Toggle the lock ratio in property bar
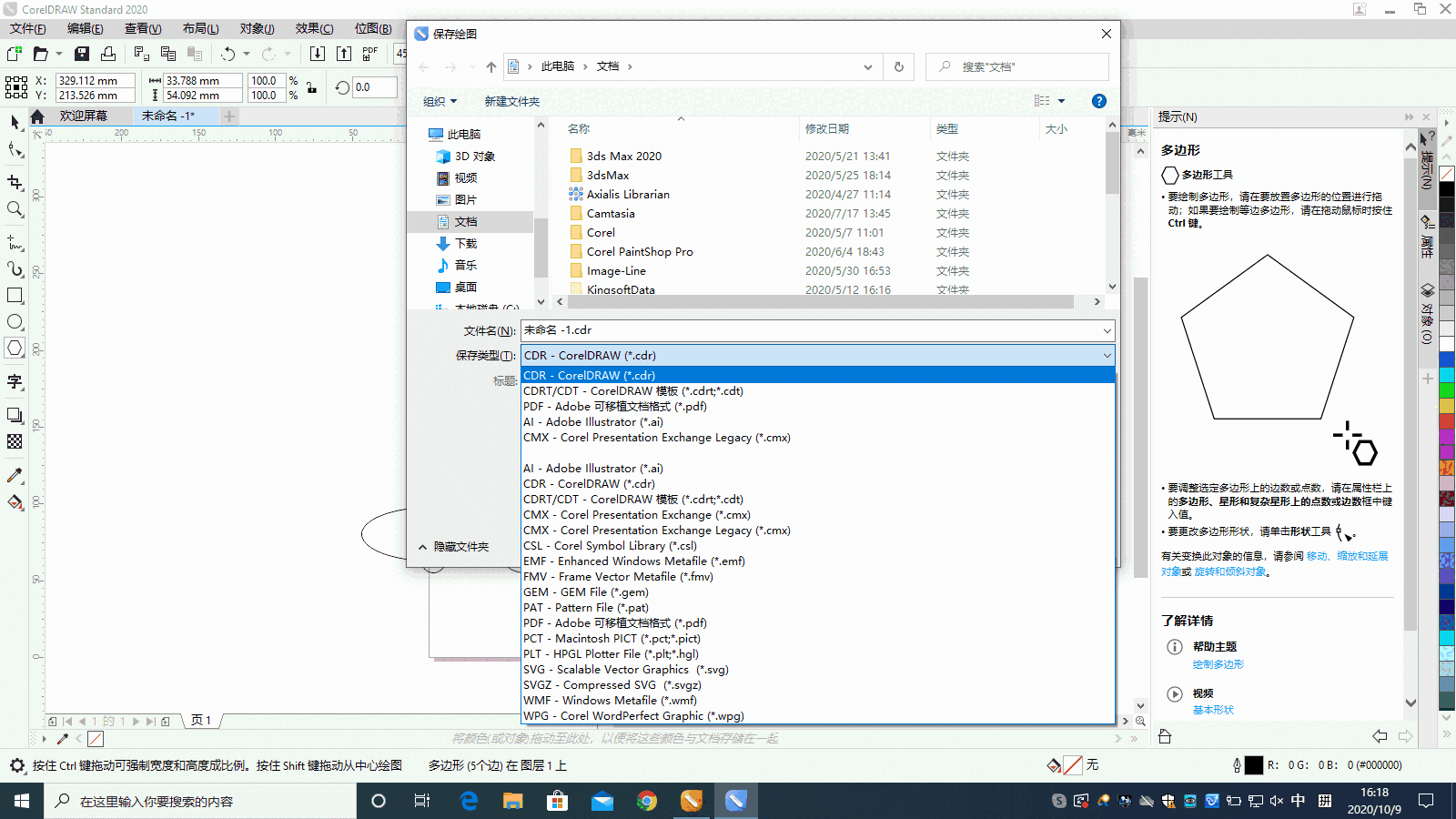 point(314,86)
